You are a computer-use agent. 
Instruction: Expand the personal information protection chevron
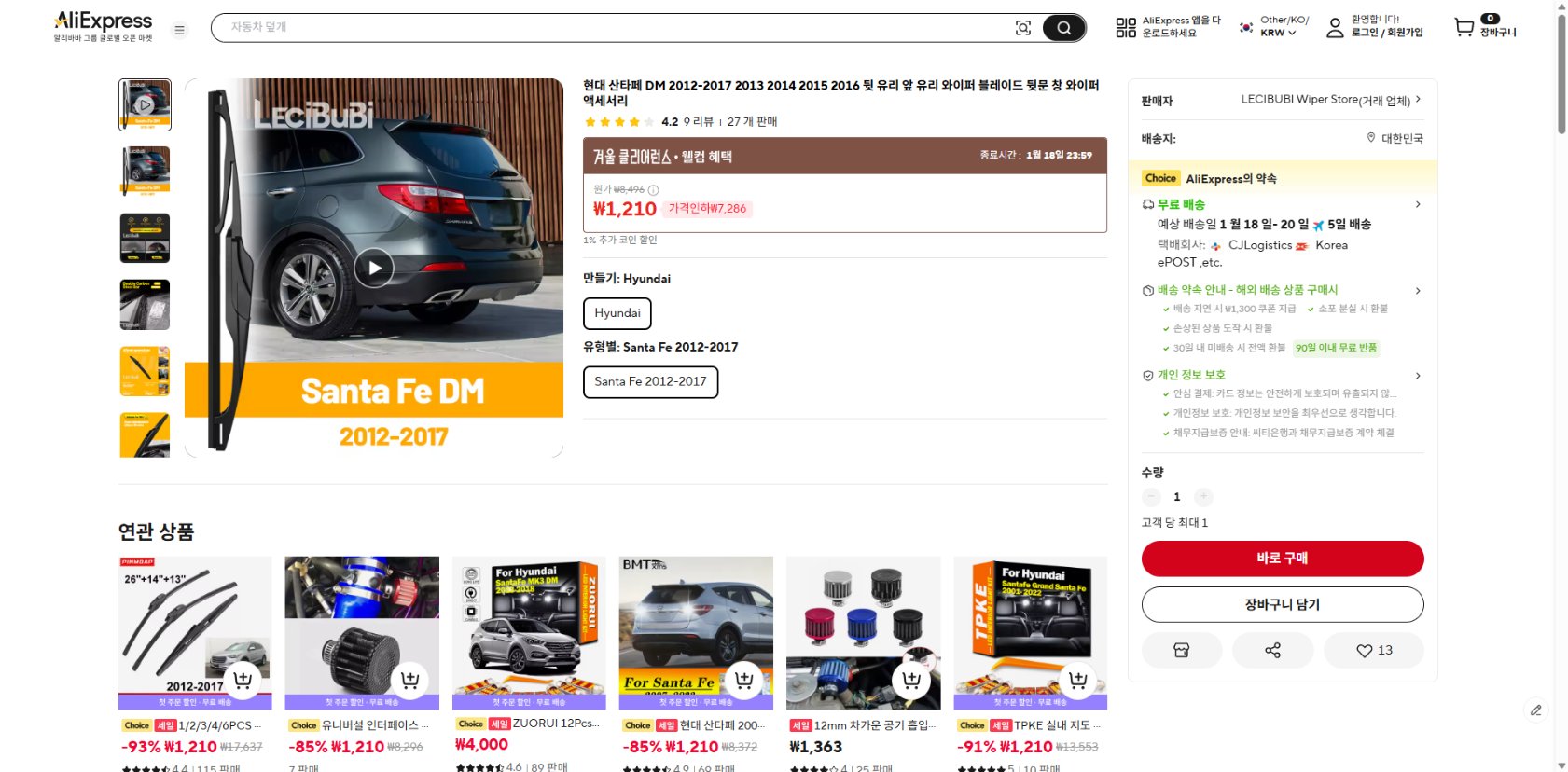coord(1418,376)
